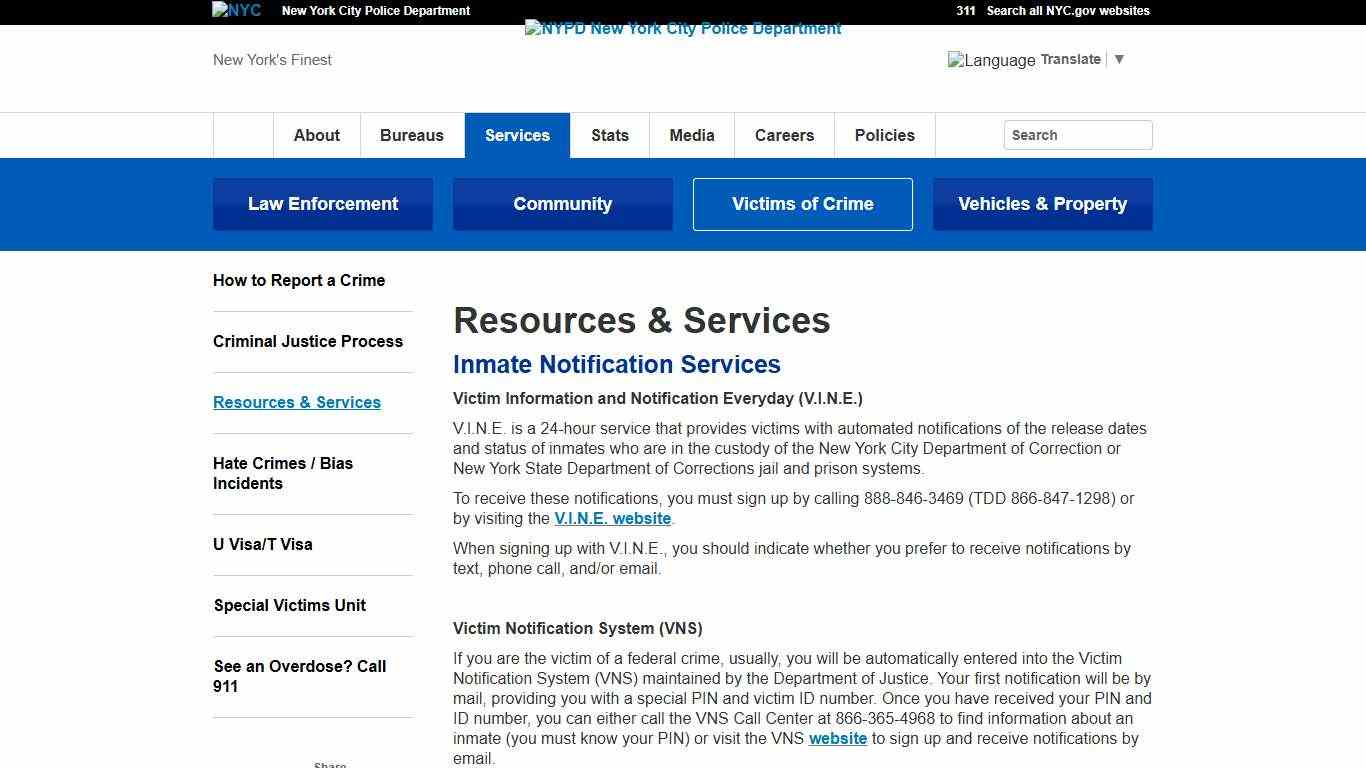Open Vehicles & Property
The image size is (1366, 768).
click(1042, 204)
